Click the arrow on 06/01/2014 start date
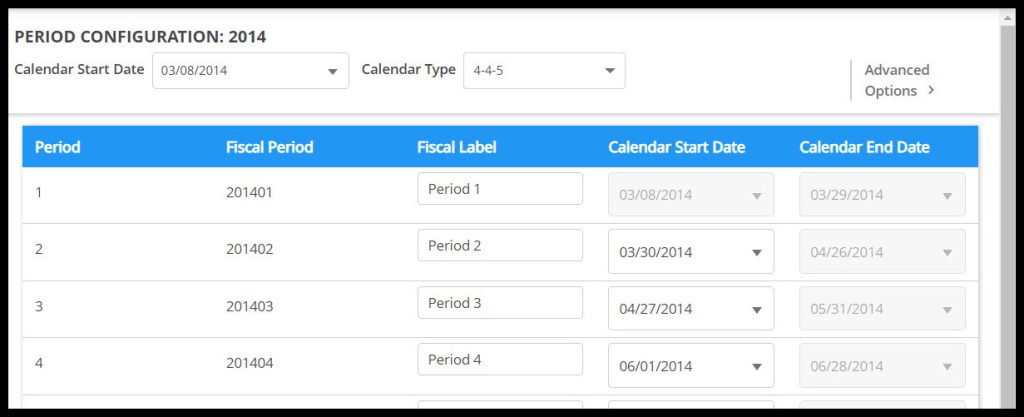The height and width of the screenshot is (417, 1024). 757,367
